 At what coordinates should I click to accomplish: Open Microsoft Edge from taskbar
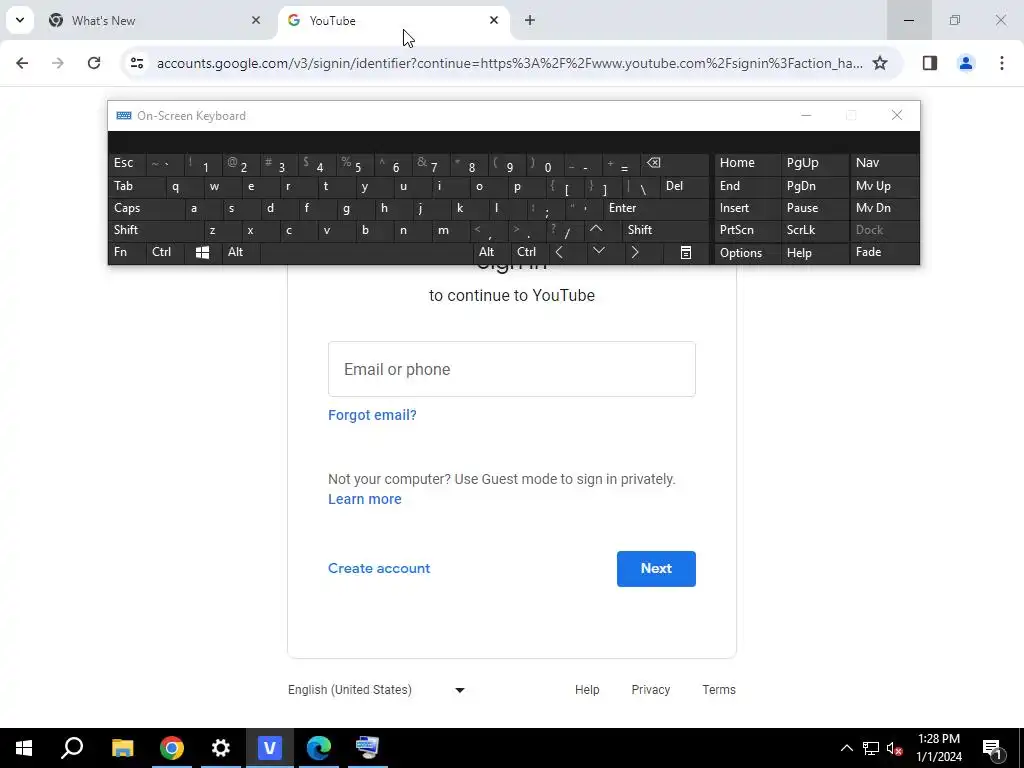(318, 748)
